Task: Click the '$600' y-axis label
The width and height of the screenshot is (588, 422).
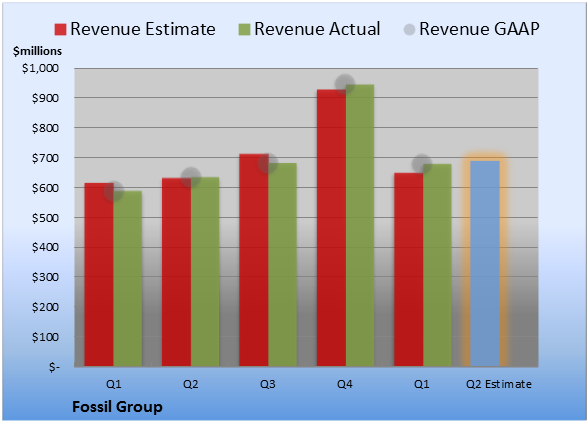Action: (x=45, y=188)
